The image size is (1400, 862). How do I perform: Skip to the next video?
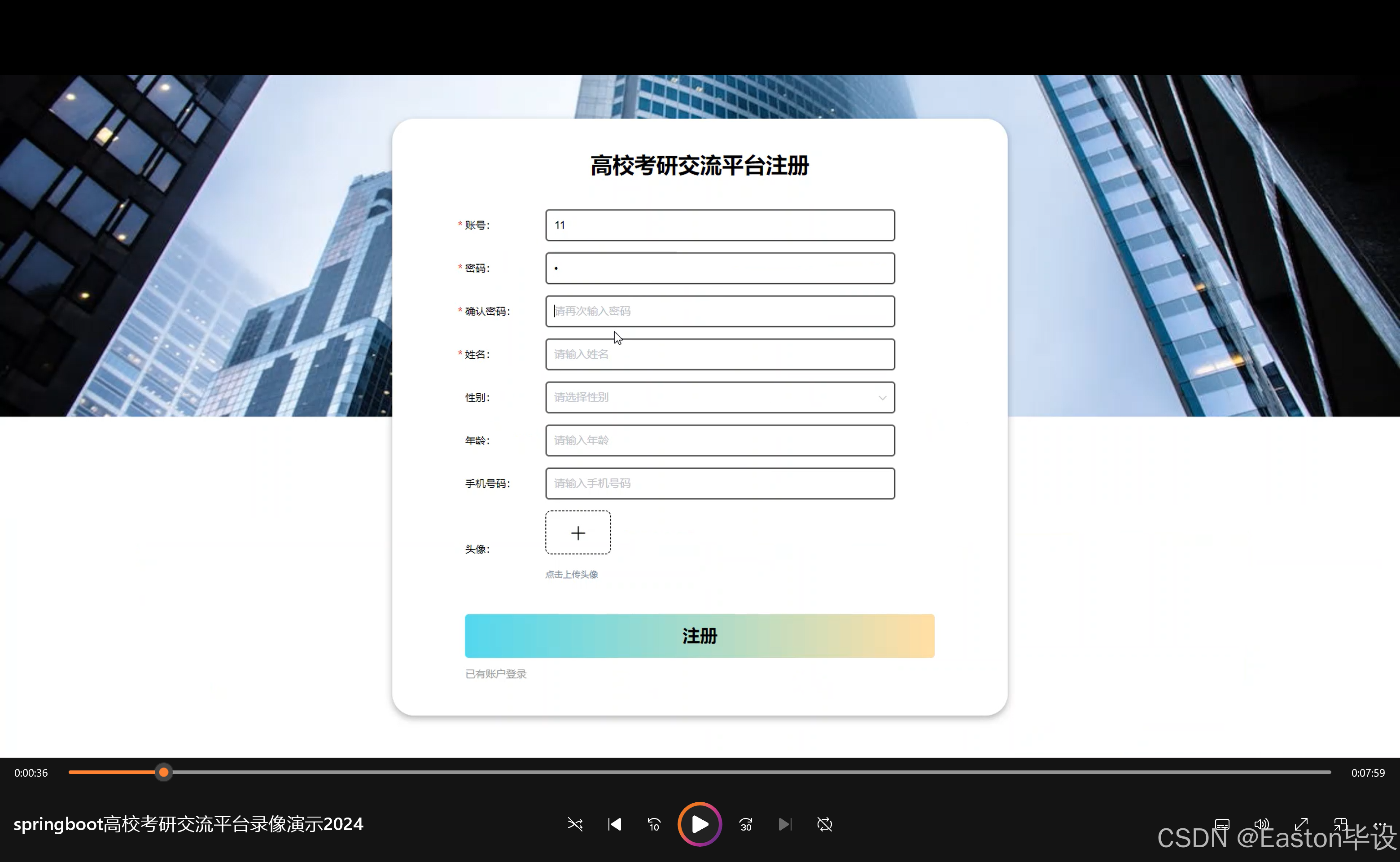[x=785, y=824]
